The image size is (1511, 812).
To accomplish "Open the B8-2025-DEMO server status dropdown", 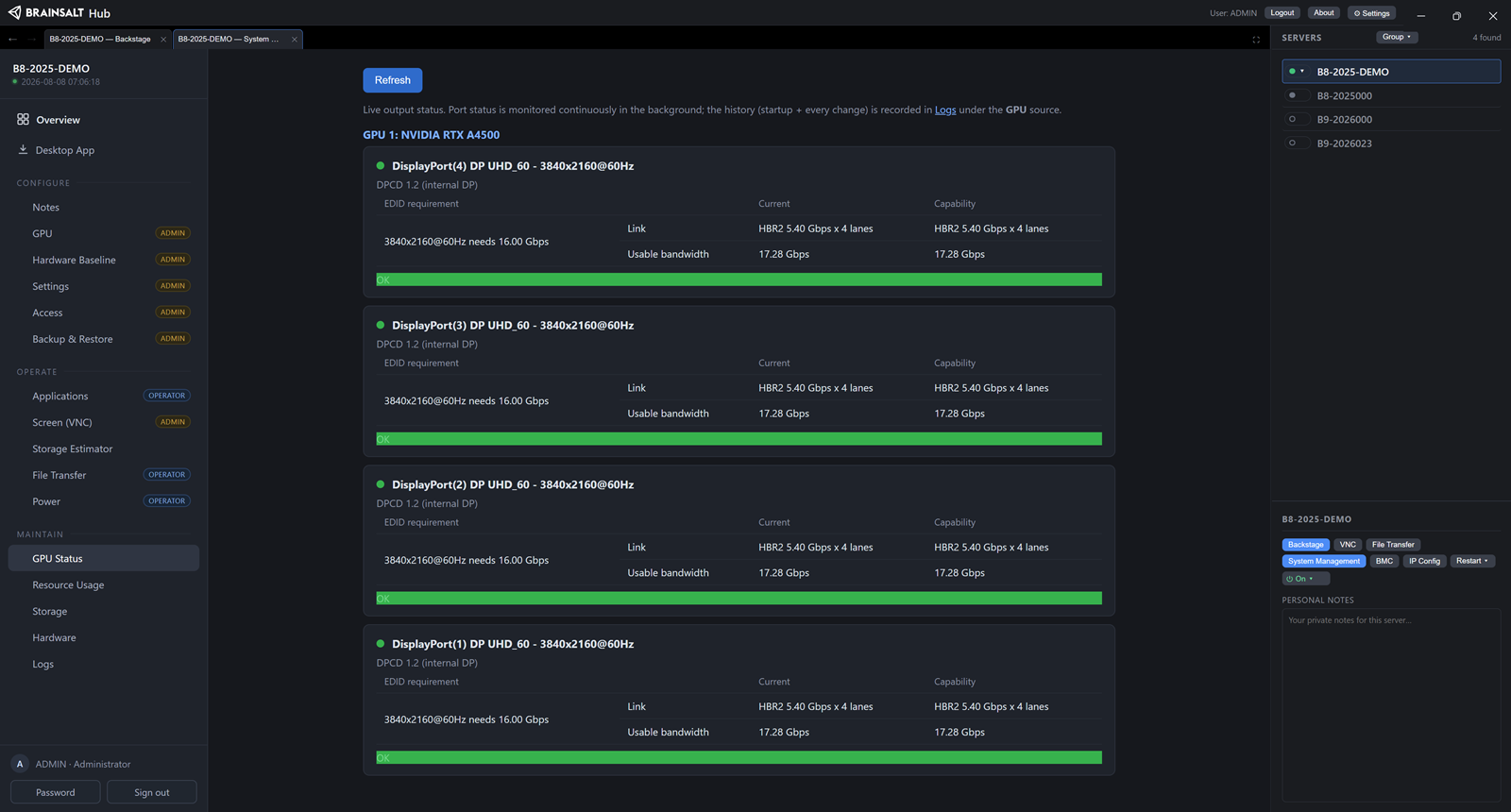I will point(1297,71).
